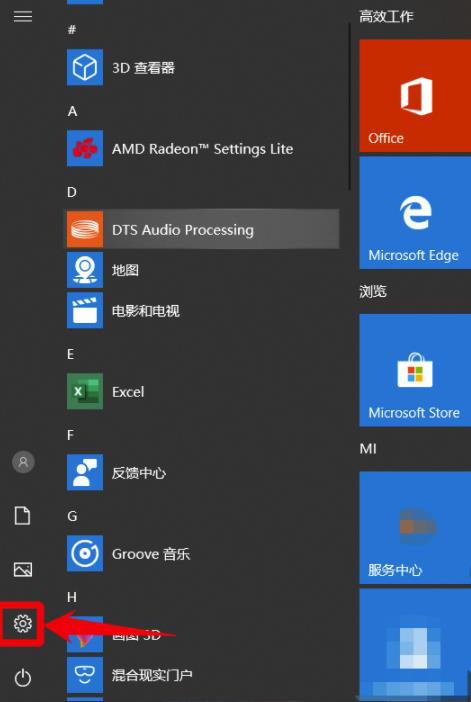This screenshot has height=702, width=471.
Task: Click the 服务中心 tile
Action: click(415, 527)
